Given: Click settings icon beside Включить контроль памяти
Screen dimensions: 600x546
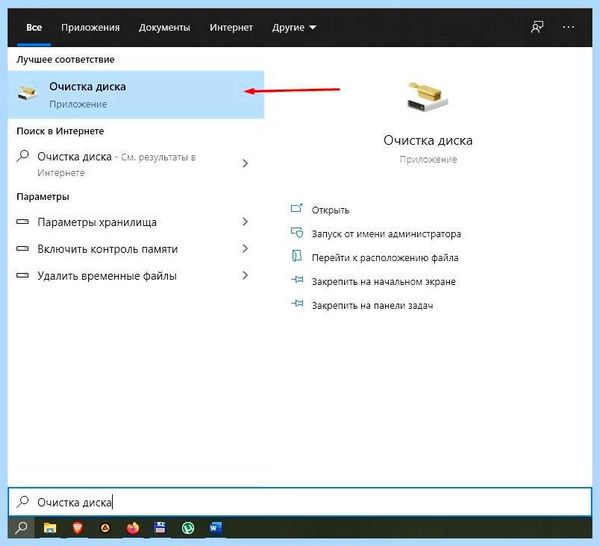Looking at the screenshot, I should tap(23, 249).
